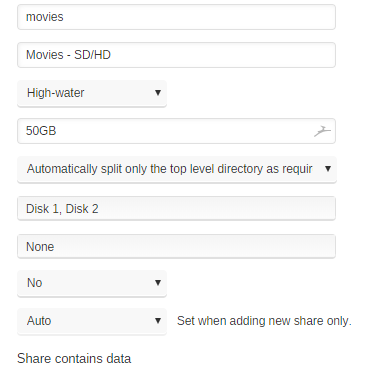Image resolution: width=374 pixels, height=382 pixels.
Task: Click the 'Share contains data' text
Action: click(74, 359)
